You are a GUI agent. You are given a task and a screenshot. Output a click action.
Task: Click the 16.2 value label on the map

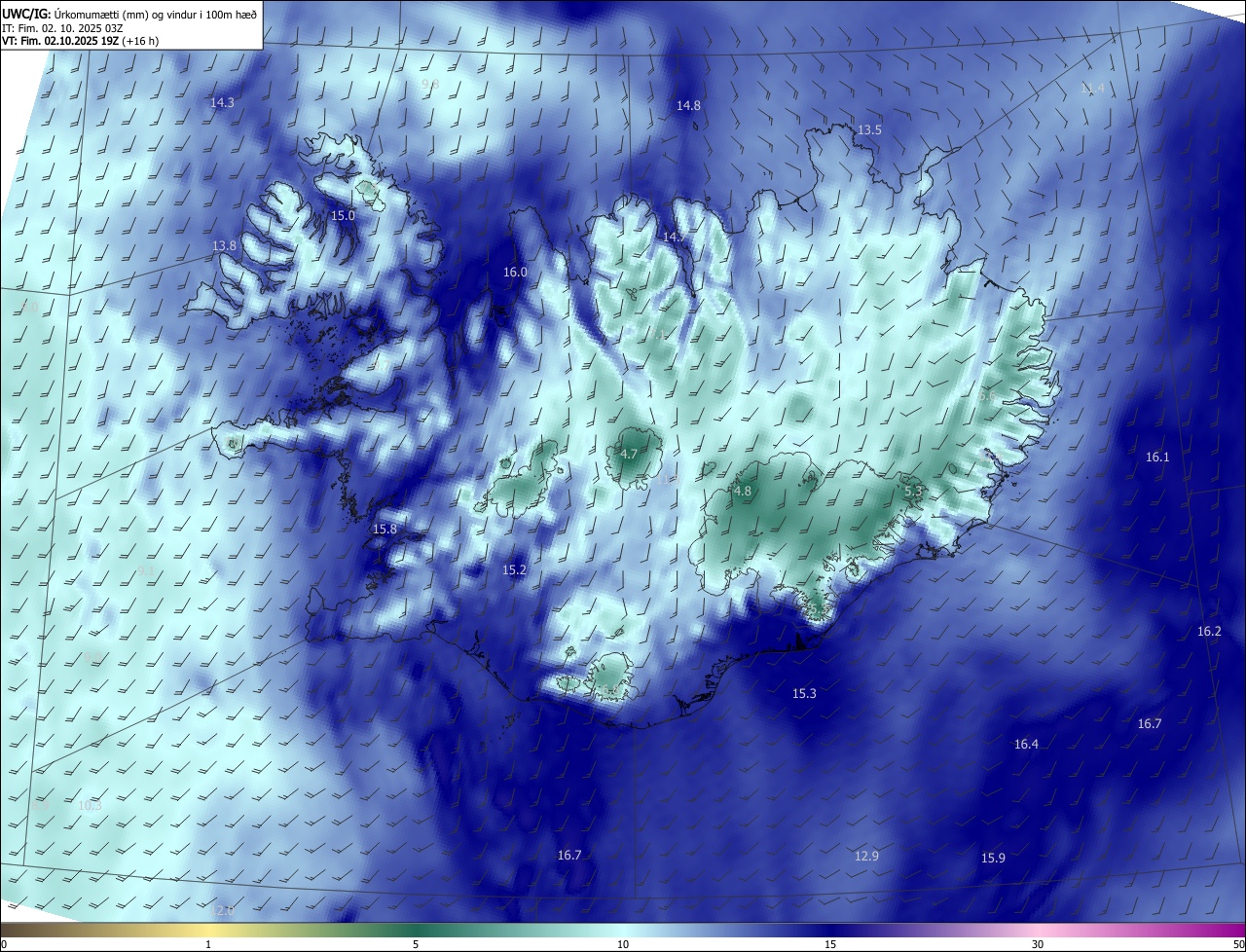pos(1209,632)
